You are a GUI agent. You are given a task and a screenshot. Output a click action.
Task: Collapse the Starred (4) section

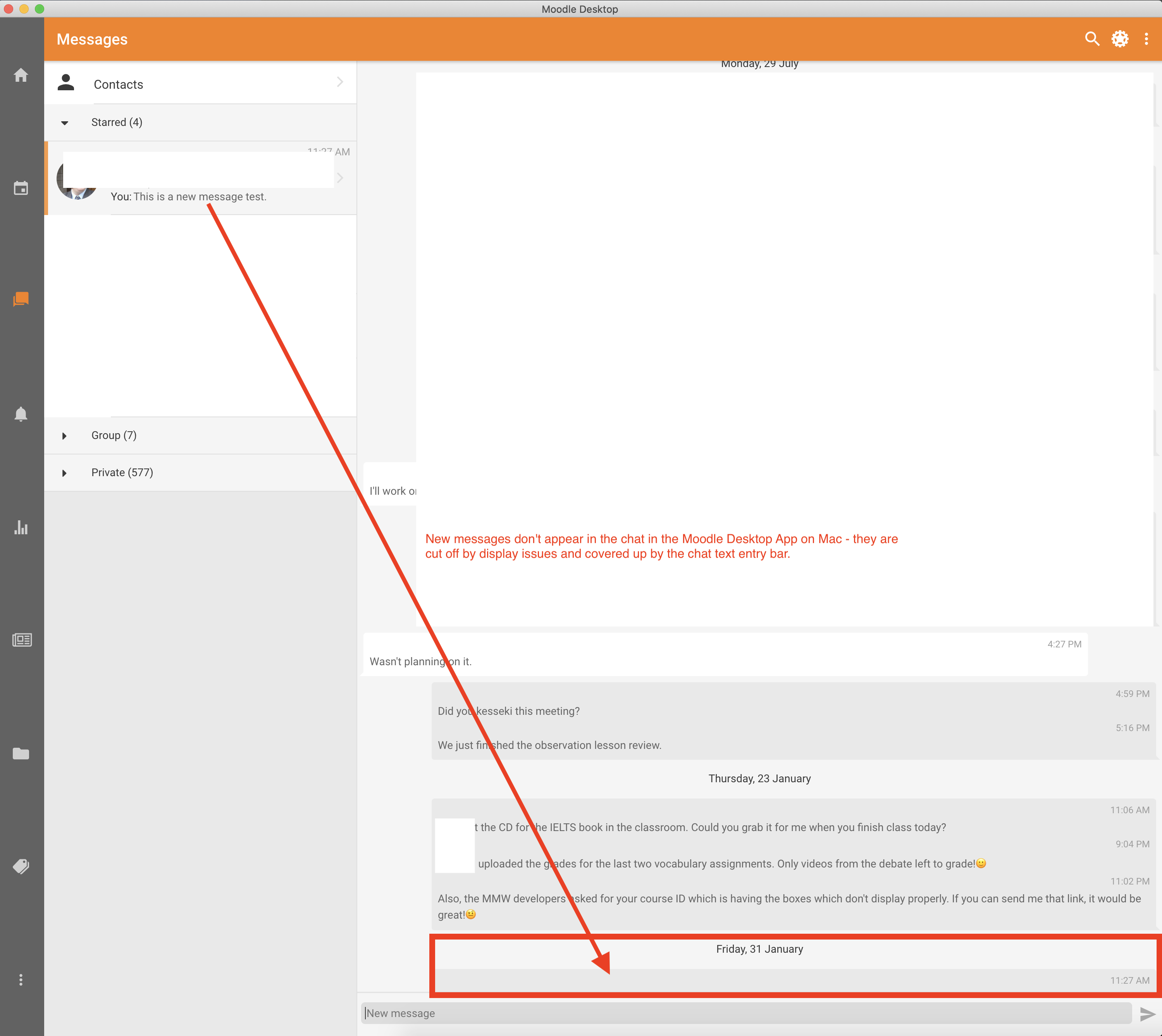click(x=200, y=122)
